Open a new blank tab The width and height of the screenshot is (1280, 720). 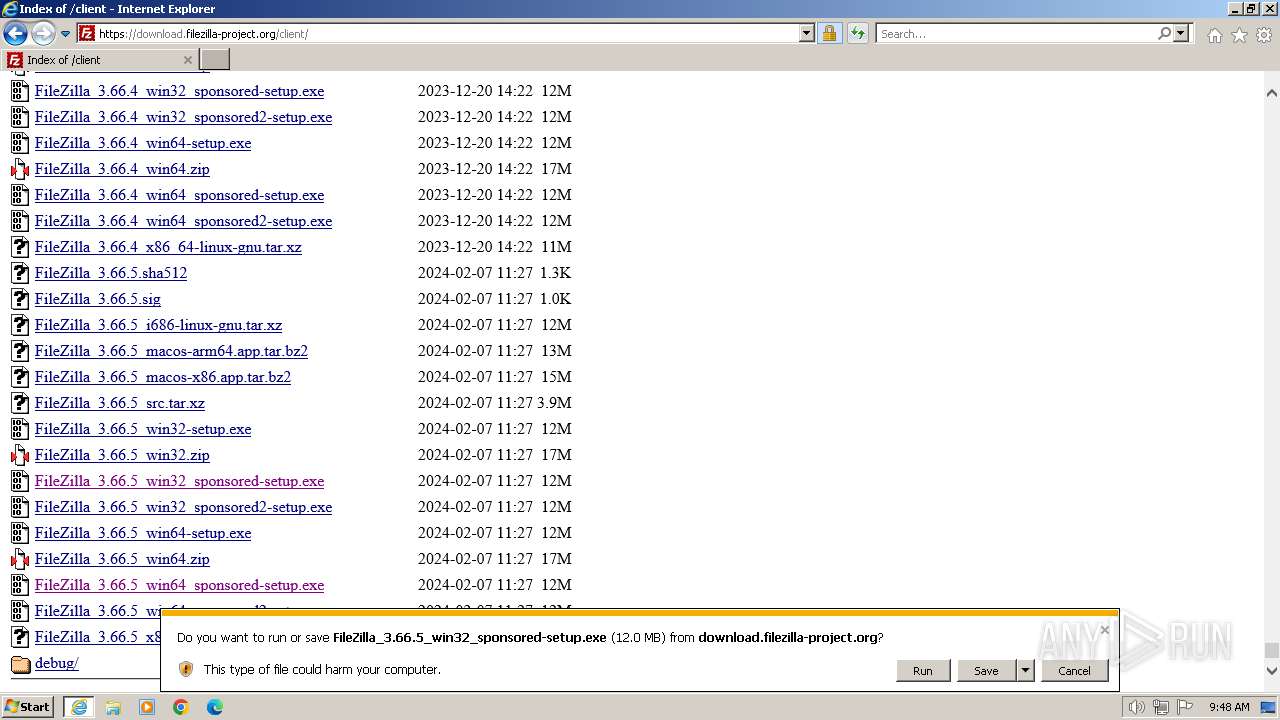[x=215, y=59]
